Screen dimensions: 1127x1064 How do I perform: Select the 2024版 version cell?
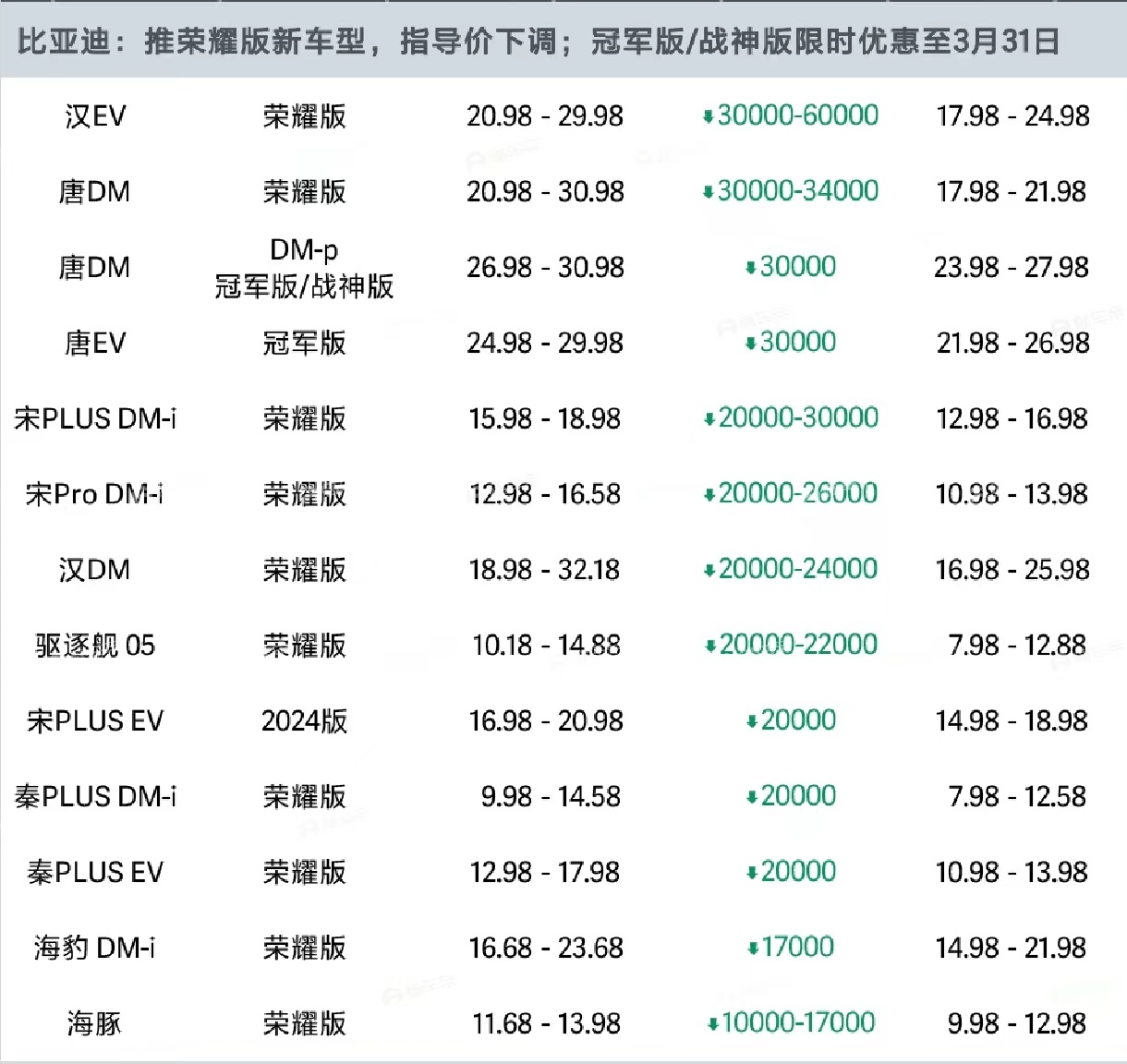point(304,722)
